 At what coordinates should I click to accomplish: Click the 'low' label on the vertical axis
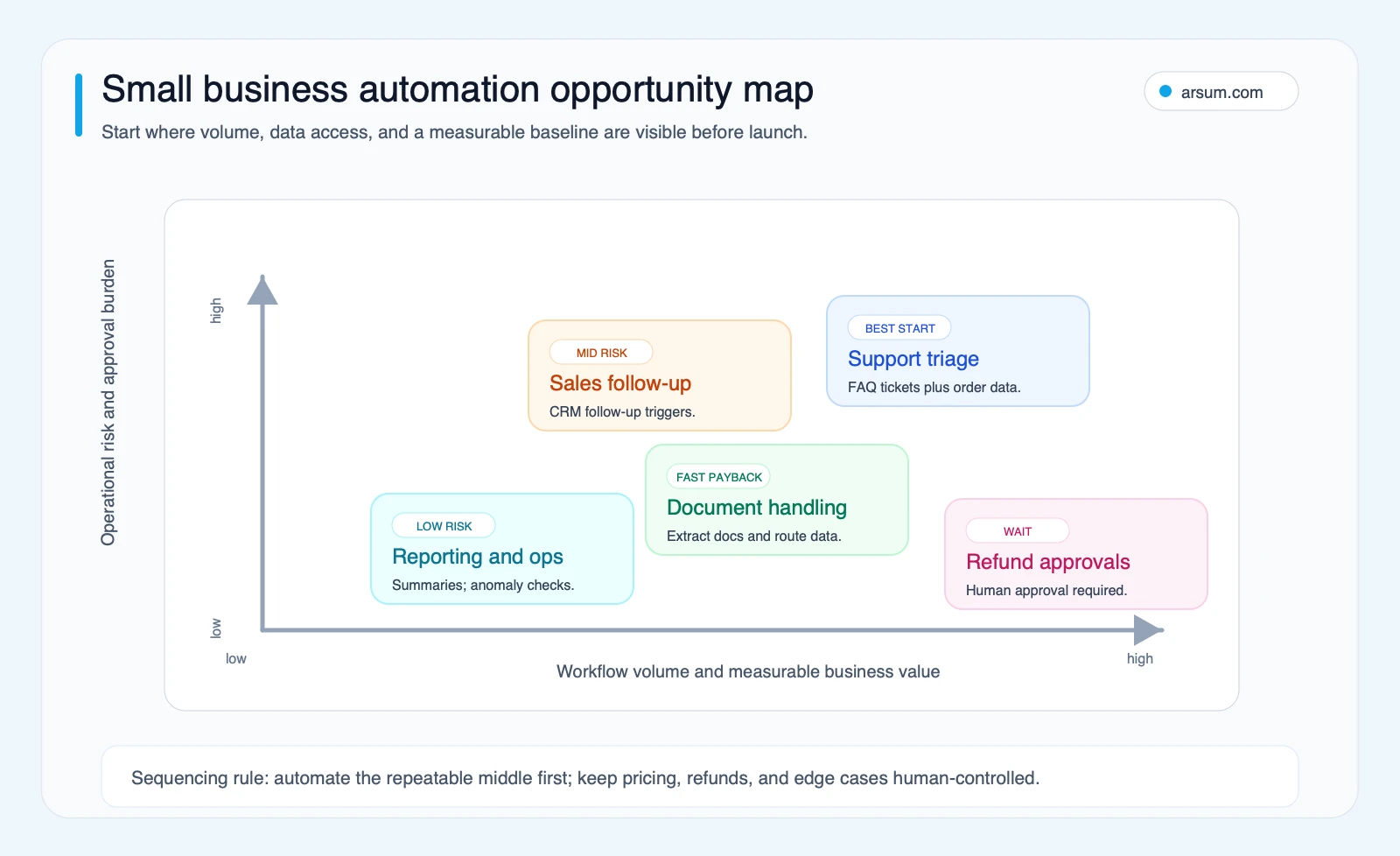coord(216,628)
